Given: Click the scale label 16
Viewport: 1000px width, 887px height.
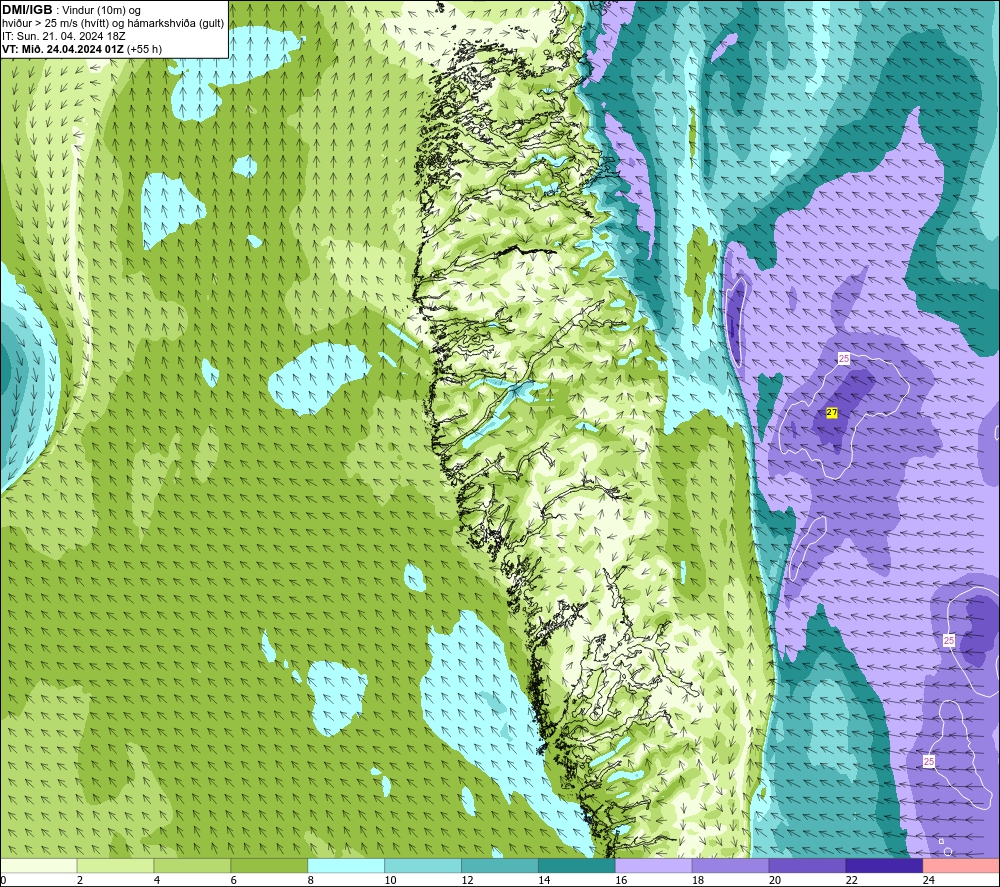Looking at the screenshot, I should coord(621,880).
